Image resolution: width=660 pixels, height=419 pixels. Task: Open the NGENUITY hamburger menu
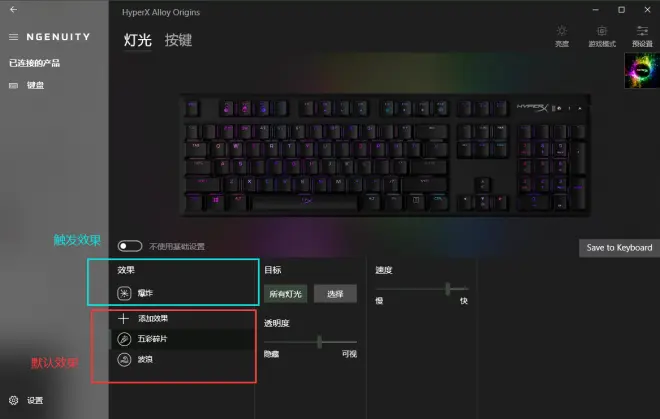pos(13,37)
